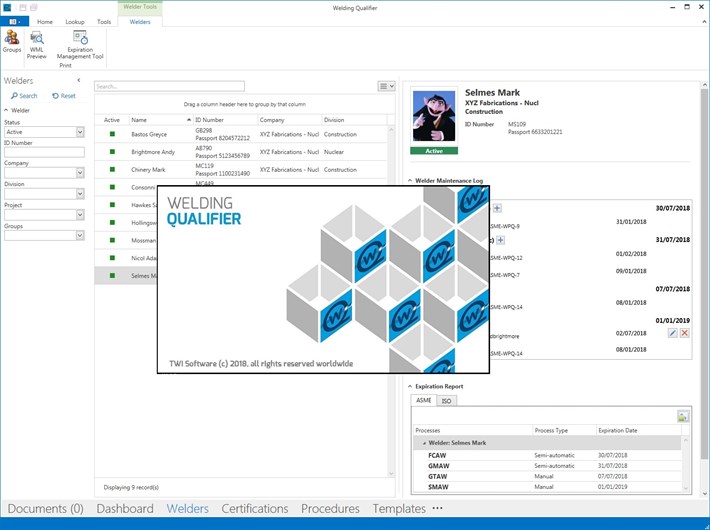
Task: Add entry with first plus icon in Maintenance Log
Action: tap(497, 208)
